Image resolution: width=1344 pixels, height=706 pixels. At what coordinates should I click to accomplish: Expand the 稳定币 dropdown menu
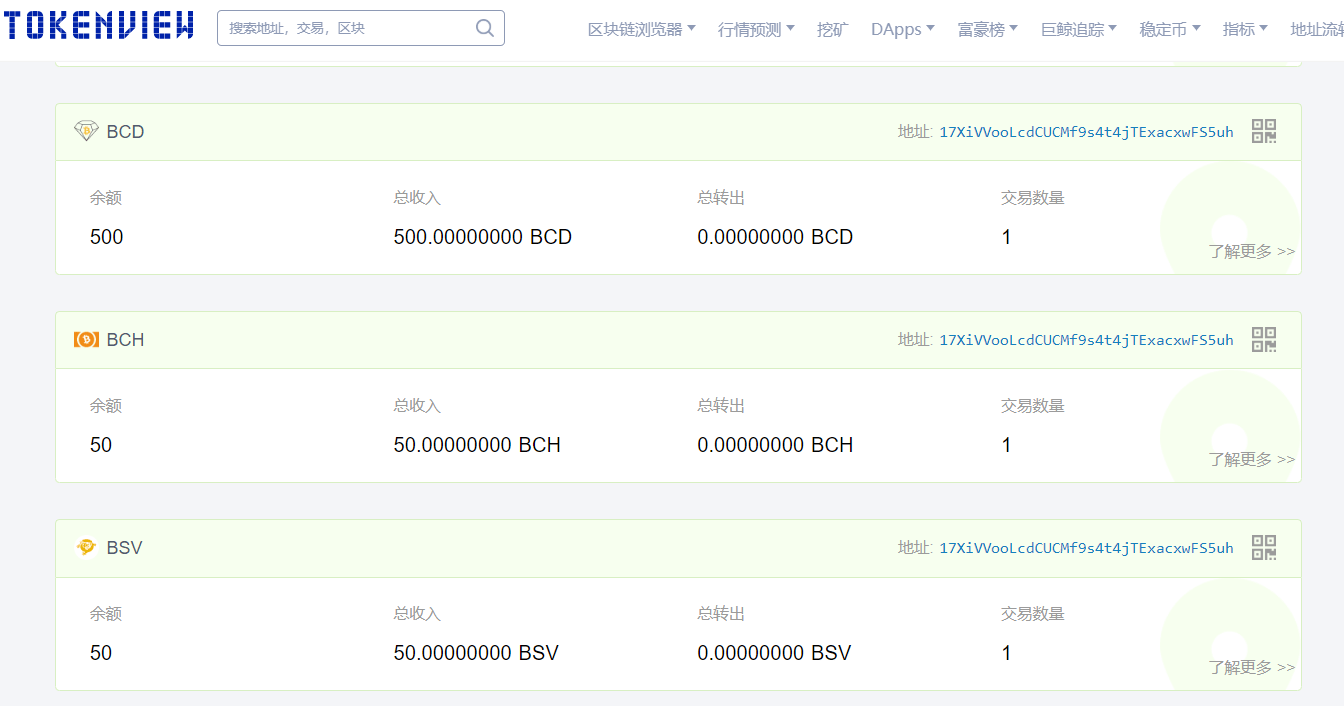pyautogui.click(x=1170, y=30)
